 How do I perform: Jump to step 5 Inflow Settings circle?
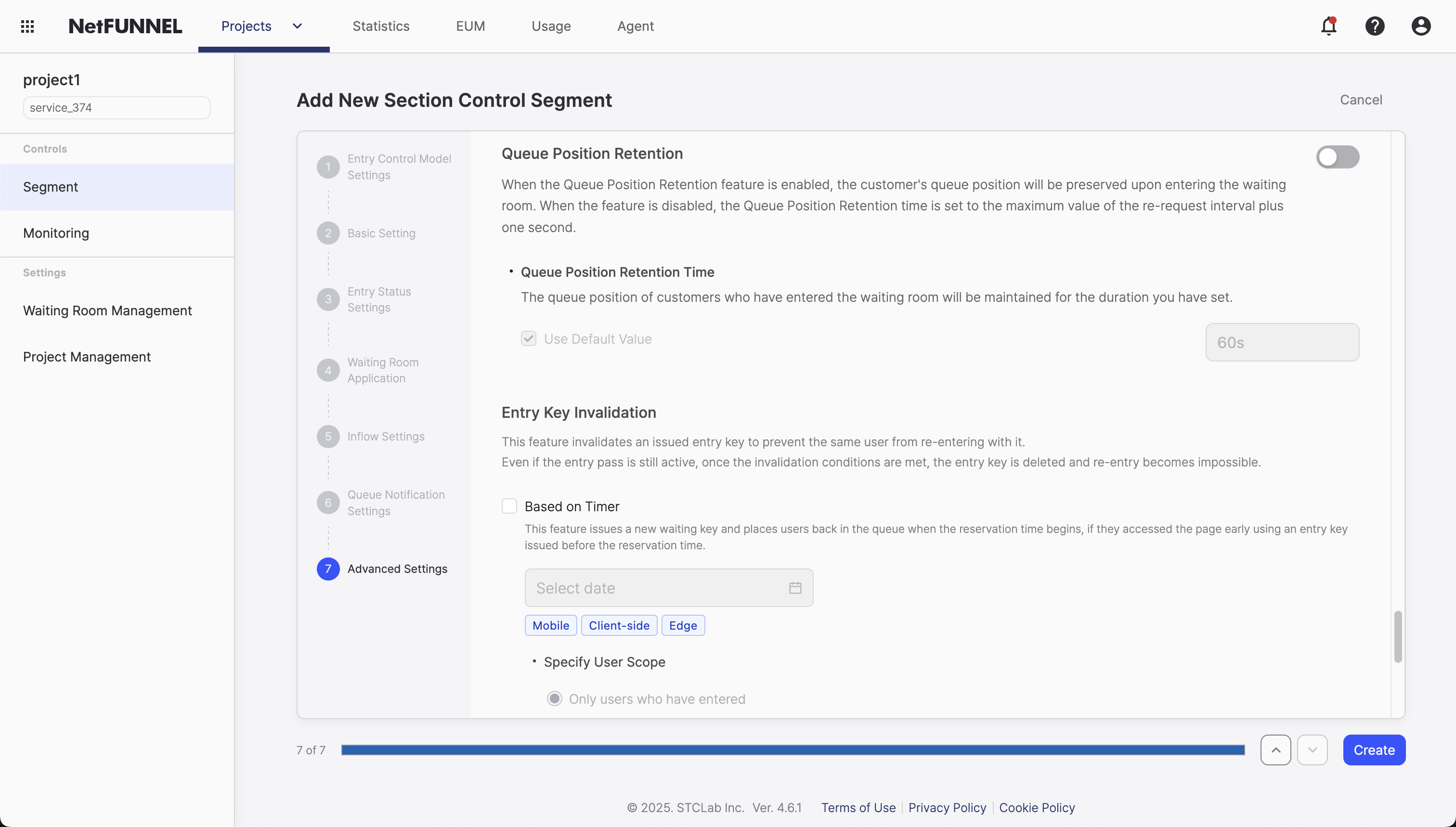click(x=328, y=436)
